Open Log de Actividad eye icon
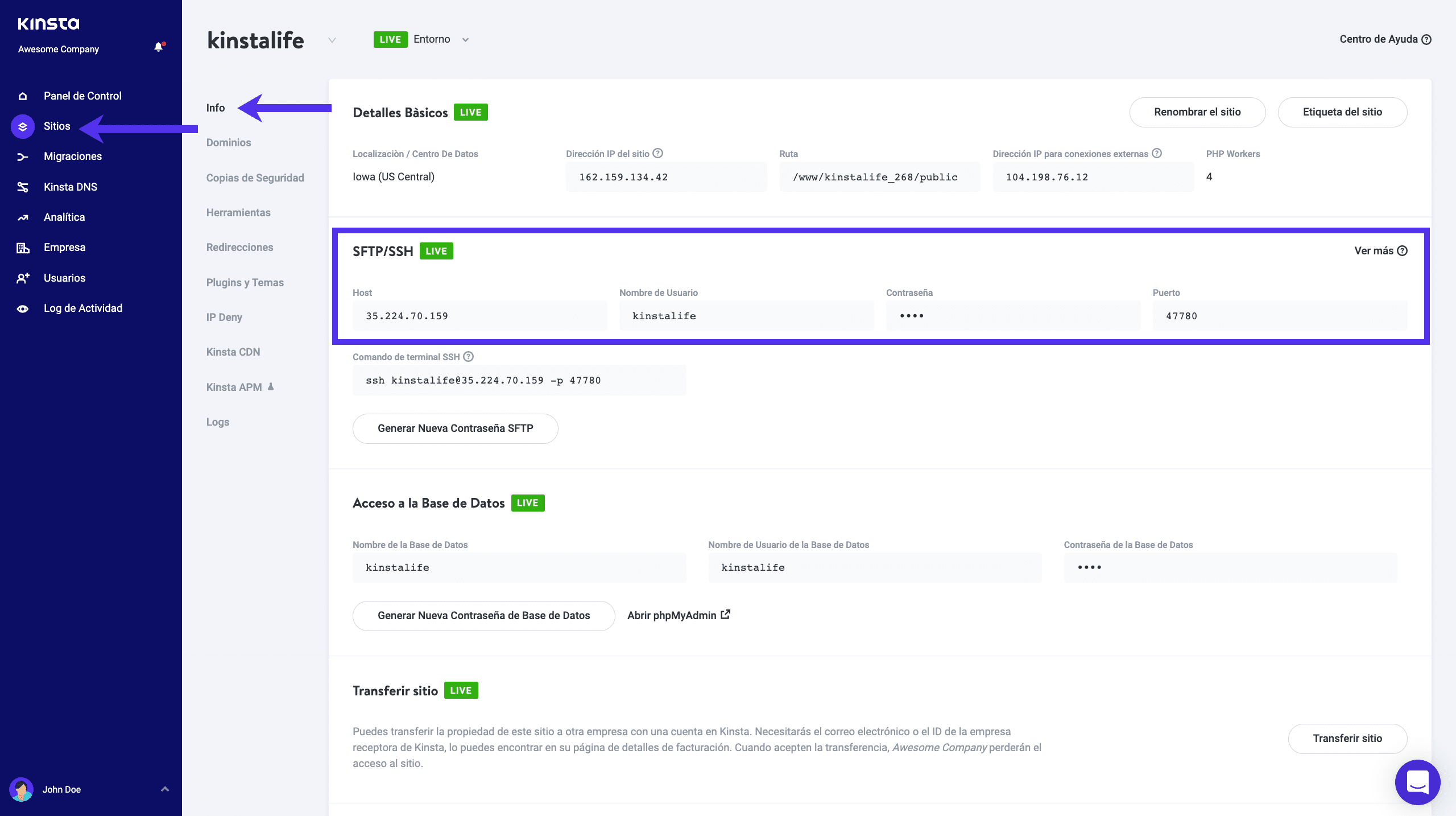The height and width of the screenshot is (816, 1456). pyautogui.click(x=23, y=308)
